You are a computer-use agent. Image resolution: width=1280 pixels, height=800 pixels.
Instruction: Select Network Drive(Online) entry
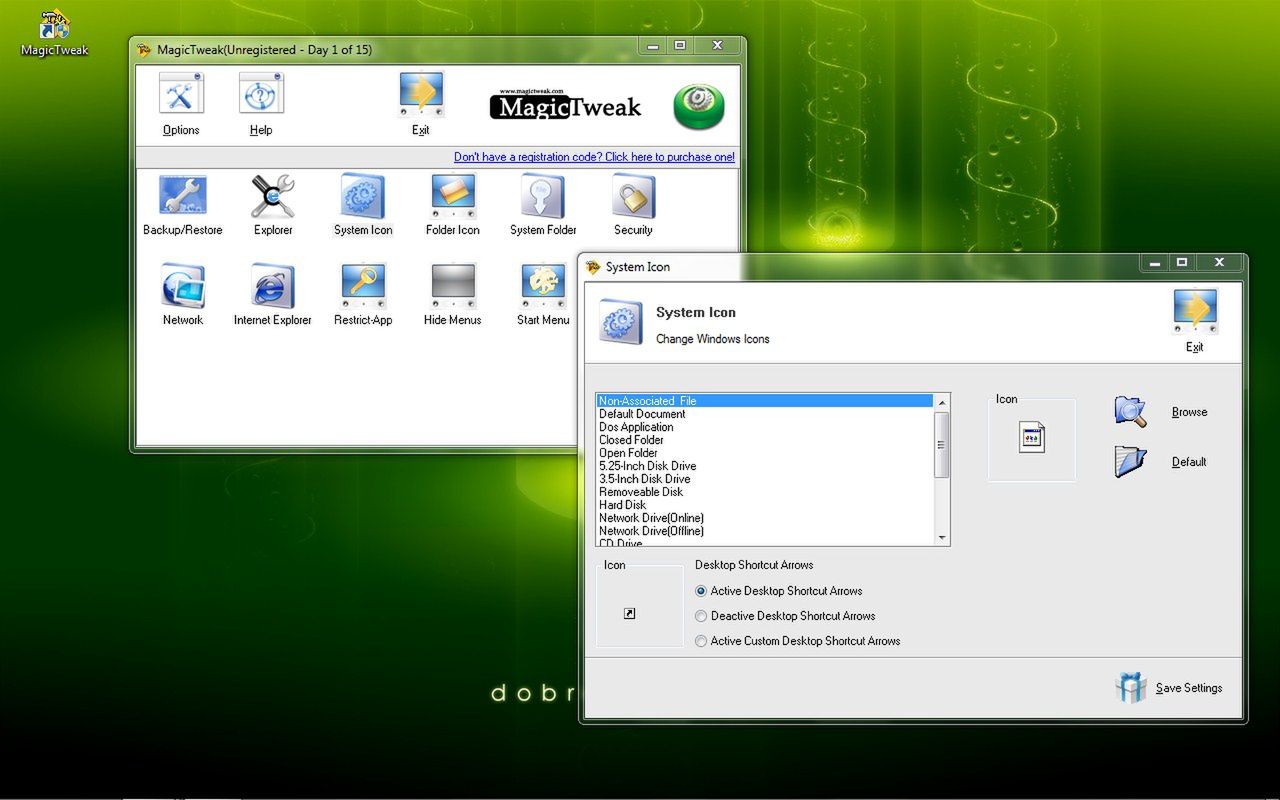765,518
